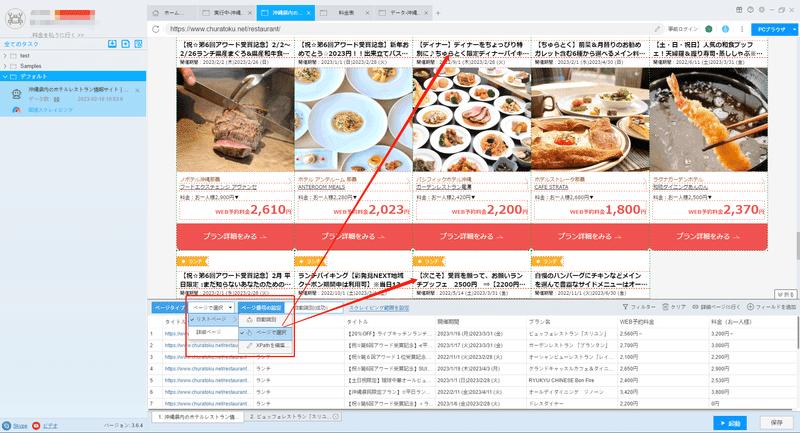This screenshot has height=433, width=800.
Task: Click the blue mouse round icon
Action: click(x=725, y=29)
